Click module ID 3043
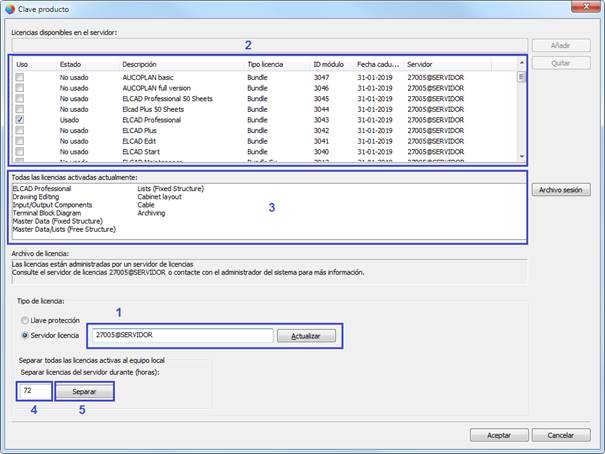Image resolution: width=605 pixels, height=454 pixels. (x=321, y=120)
